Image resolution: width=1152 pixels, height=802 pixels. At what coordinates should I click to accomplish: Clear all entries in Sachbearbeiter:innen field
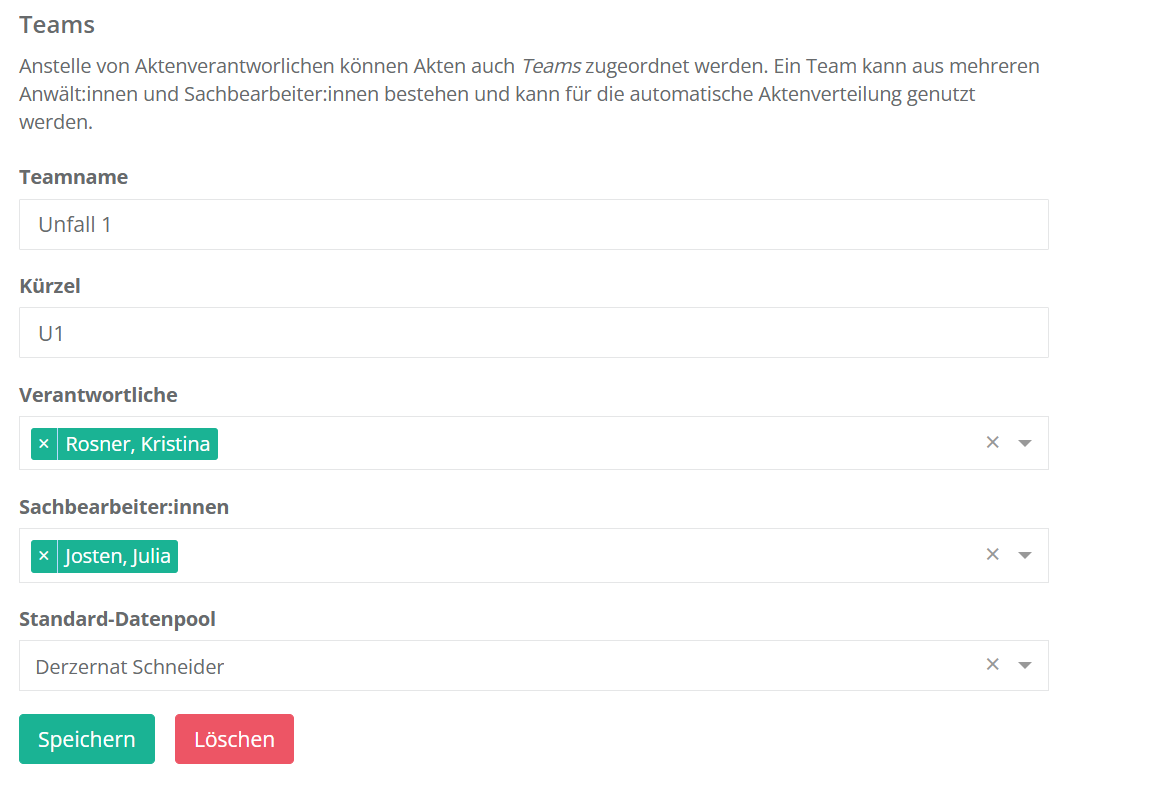[992, 555]
